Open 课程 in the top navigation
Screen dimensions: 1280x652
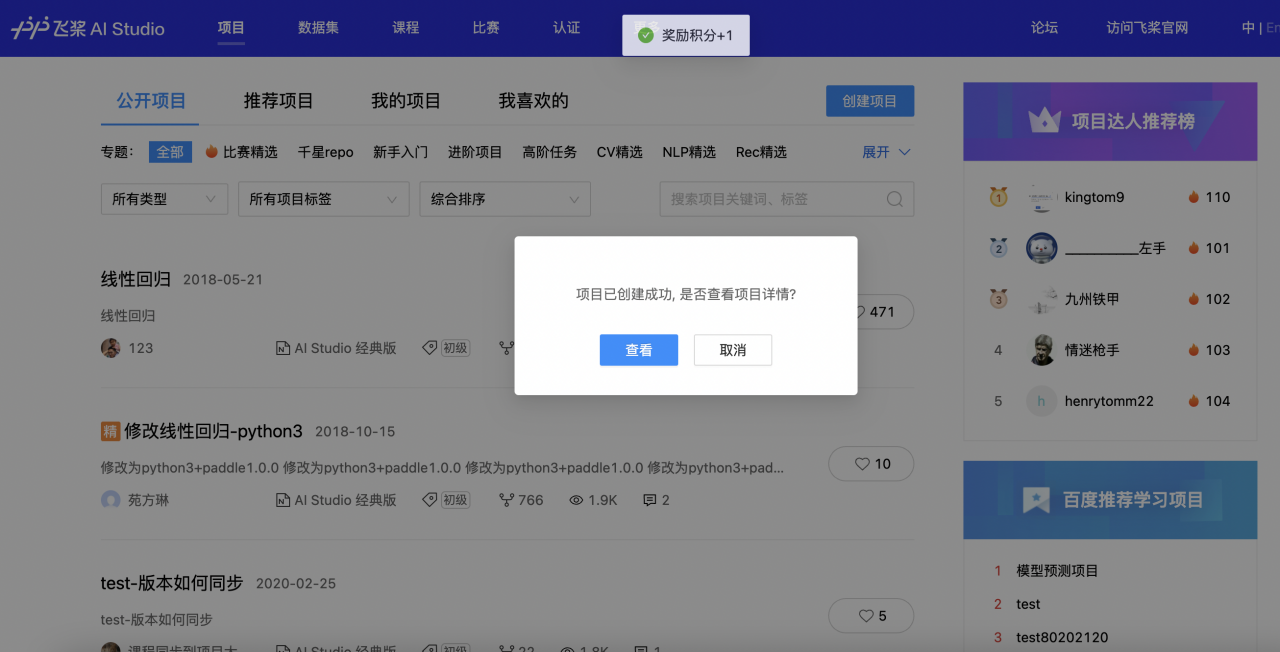tap(406, 28)
